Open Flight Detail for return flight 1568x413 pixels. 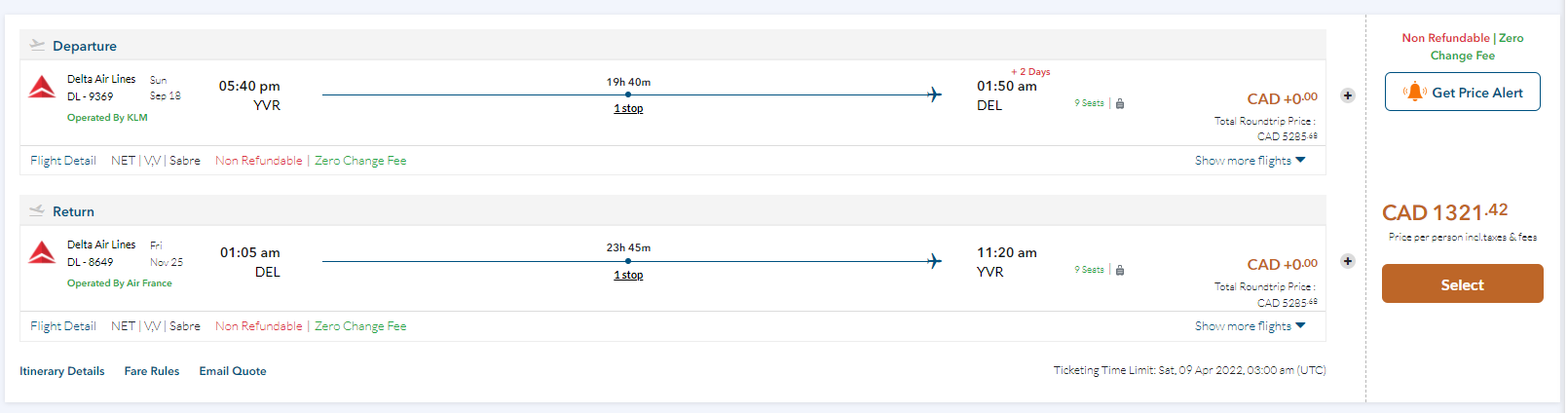click(x=63, y=326)
